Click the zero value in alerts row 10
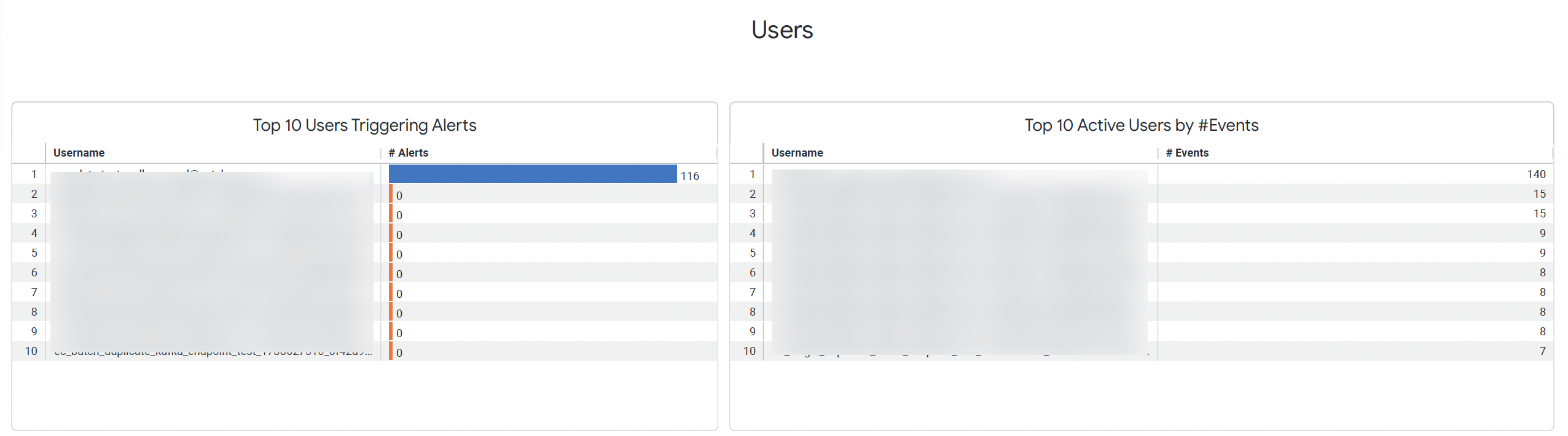 pyautogui.click(x=399, y=353)
